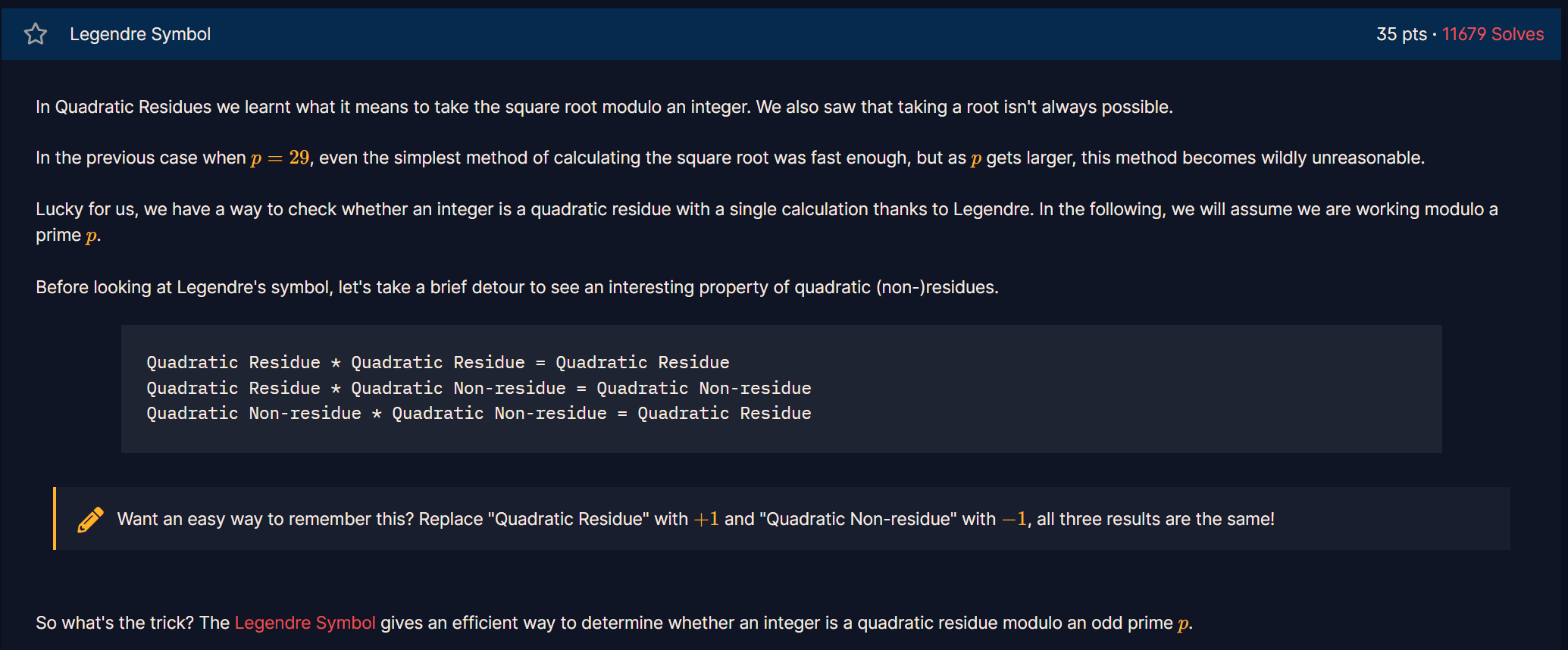Click the p = 29 formula
The image size is (1568, 650).
tap(280, 158)
